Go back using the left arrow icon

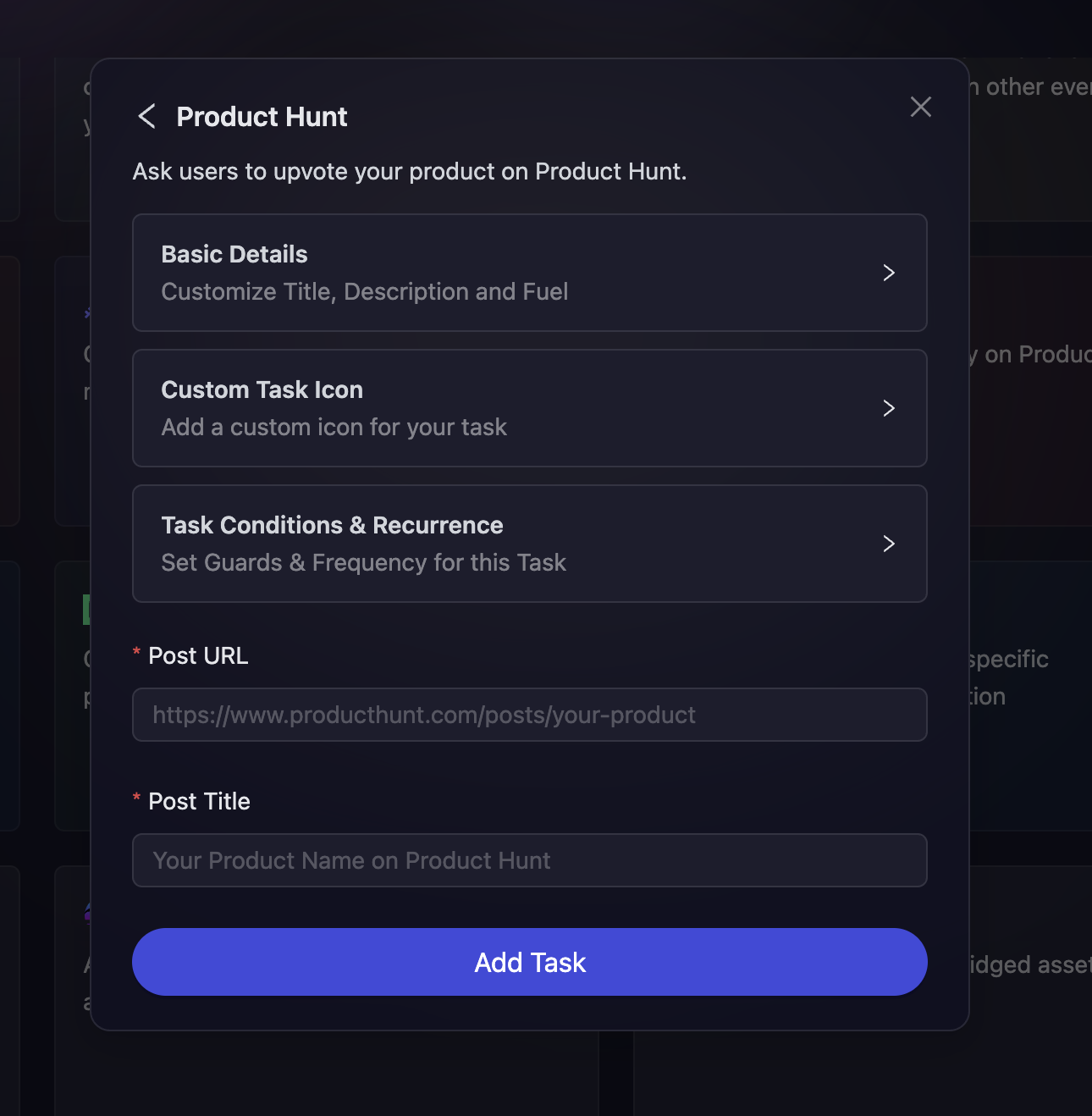point(146,116)
